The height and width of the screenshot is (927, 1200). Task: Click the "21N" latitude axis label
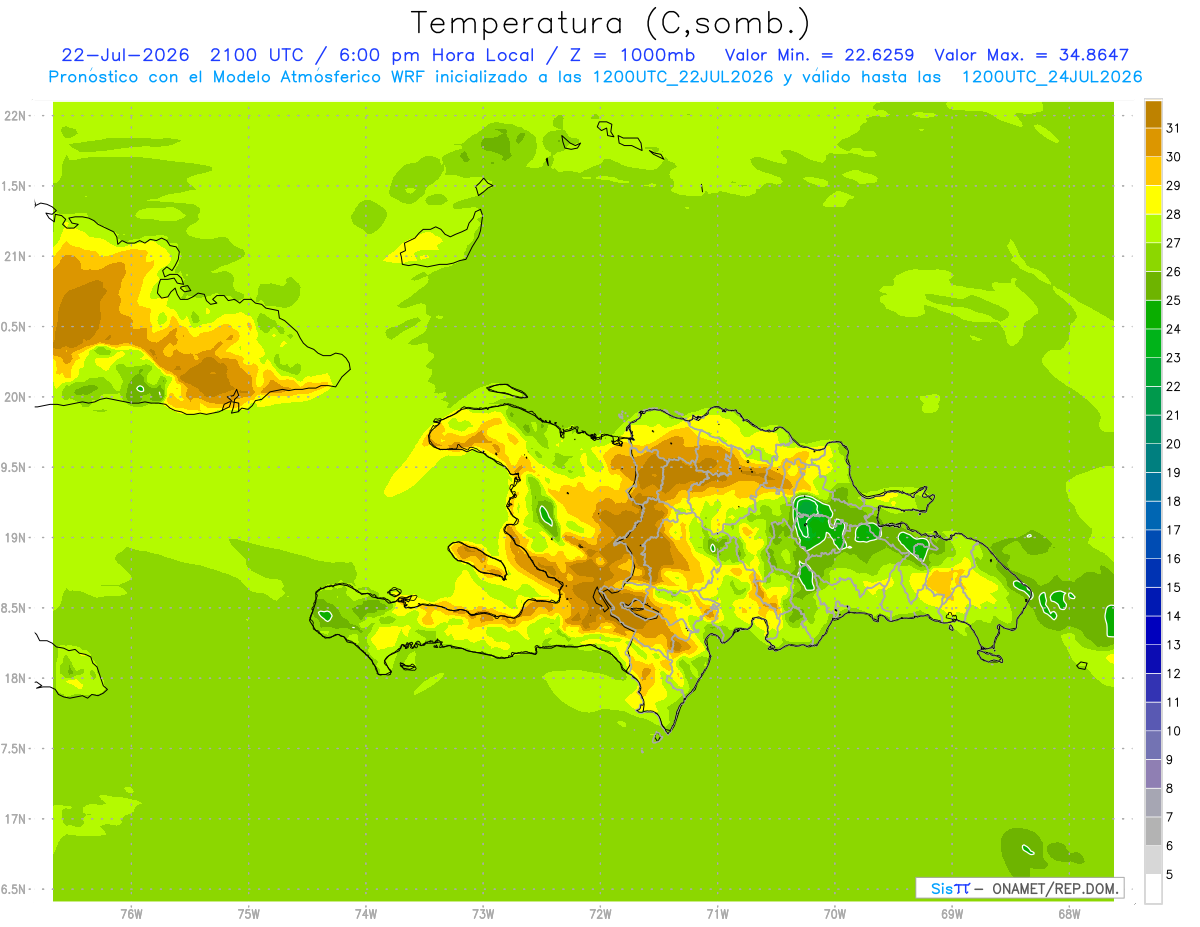[15, 256]
